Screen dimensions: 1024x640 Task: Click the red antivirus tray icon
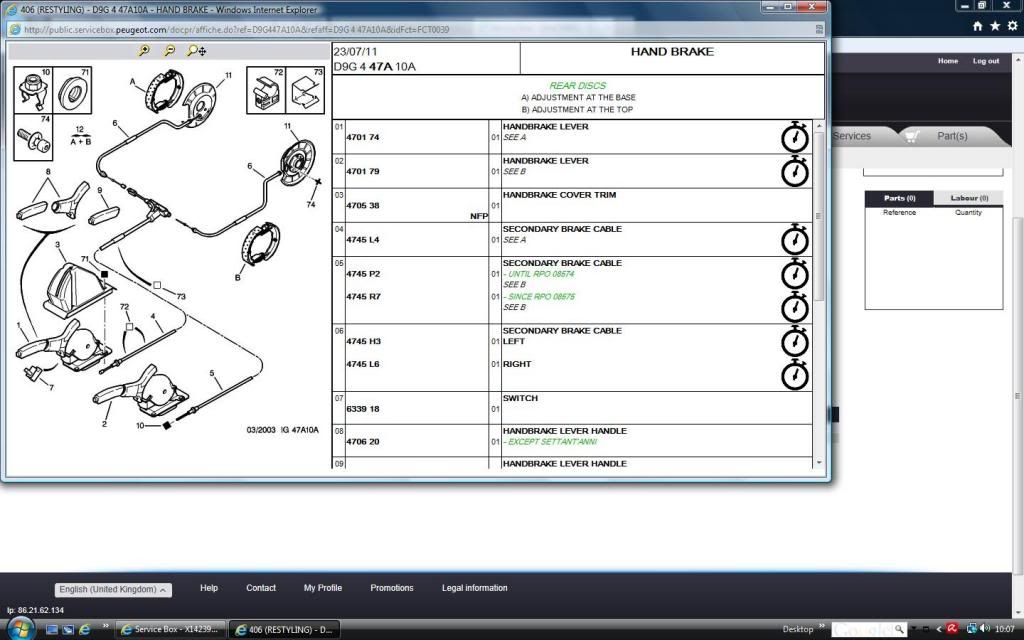pyautogui.click(x=952, y=629)
